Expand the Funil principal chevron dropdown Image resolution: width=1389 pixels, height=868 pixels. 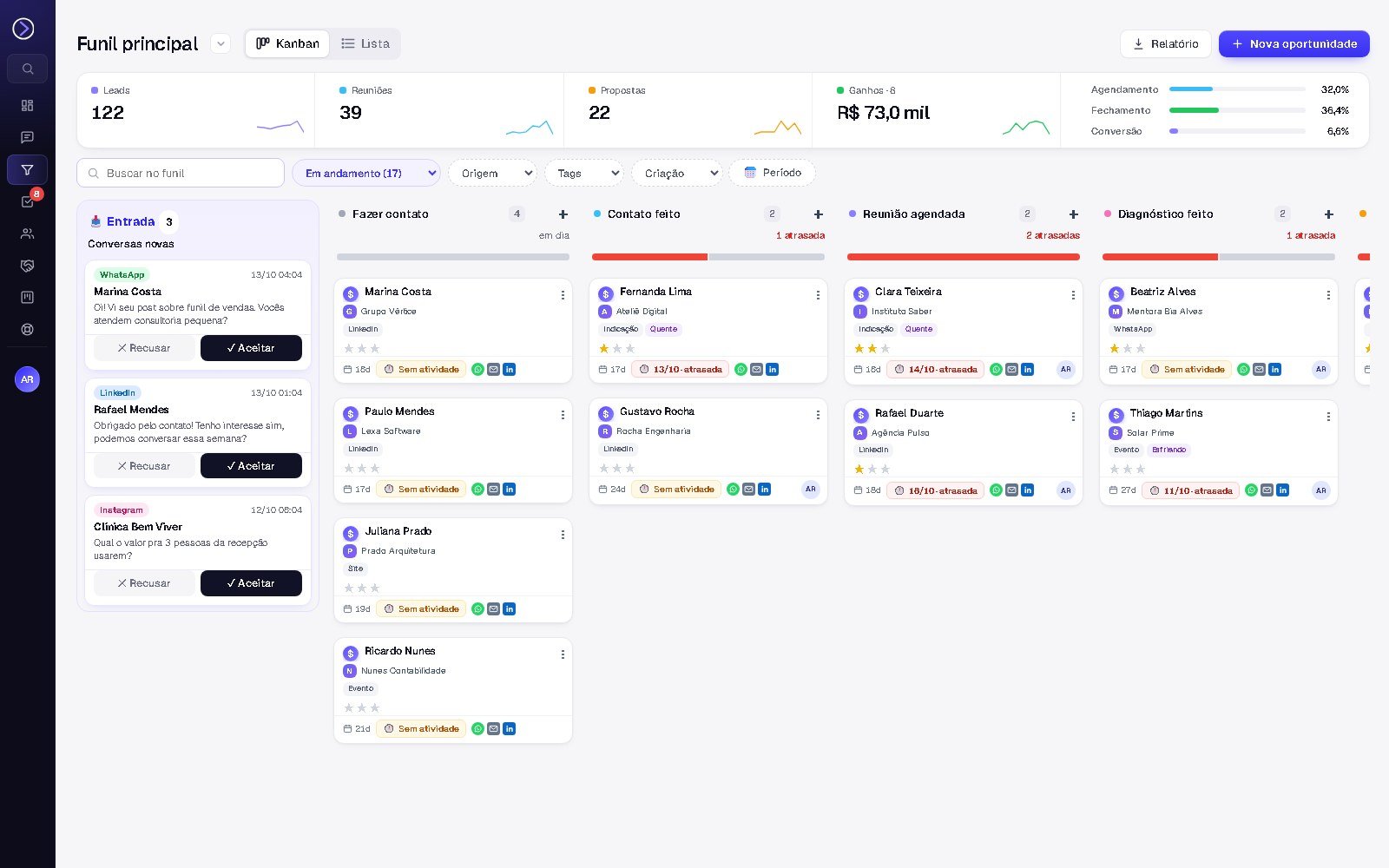221,43
